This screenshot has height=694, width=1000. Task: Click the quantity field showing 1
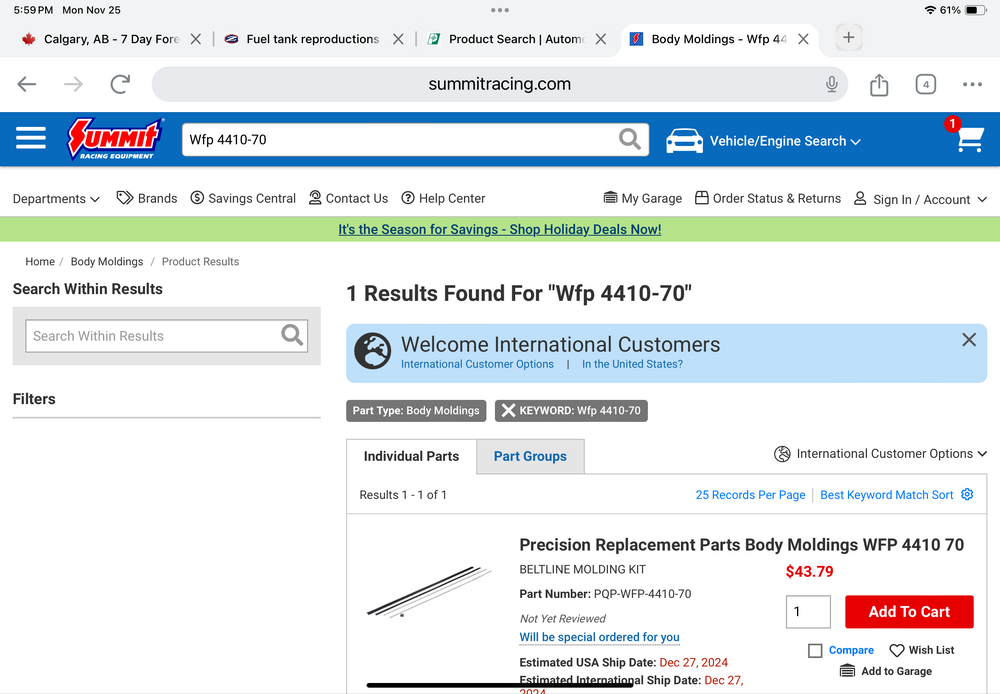coord(808,612)
